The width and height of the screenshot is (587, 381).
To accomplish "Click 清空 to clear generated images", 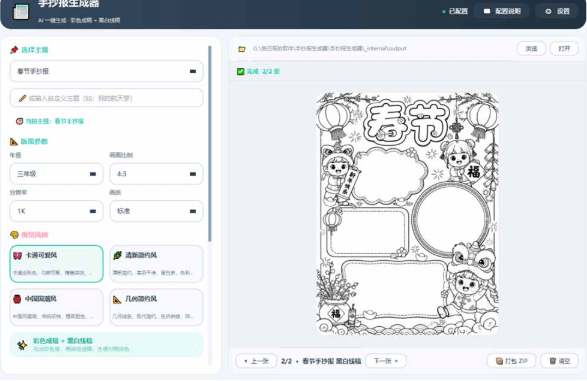I will [559, 361].
